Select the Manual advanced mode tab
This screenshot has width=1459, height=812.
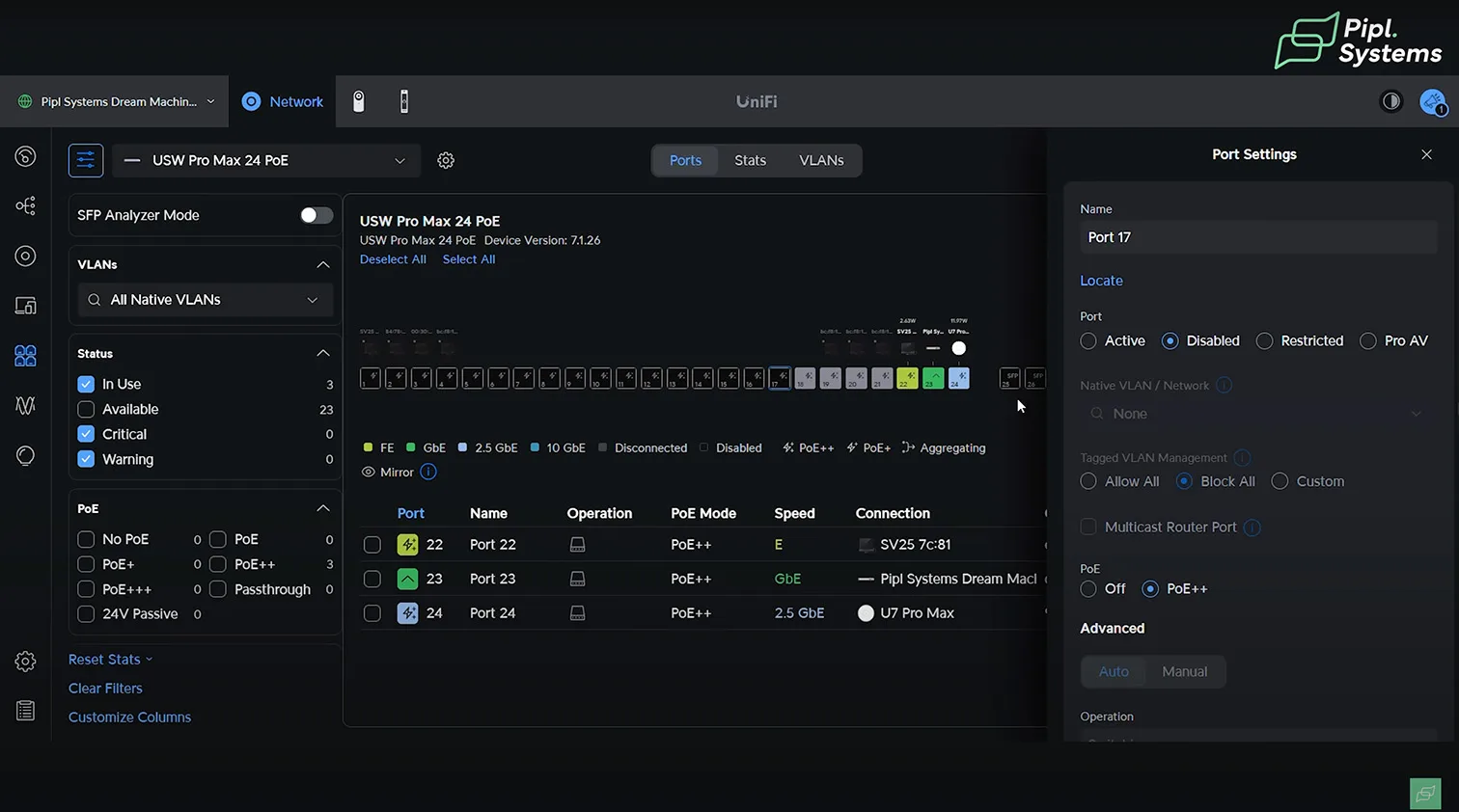1184,672
